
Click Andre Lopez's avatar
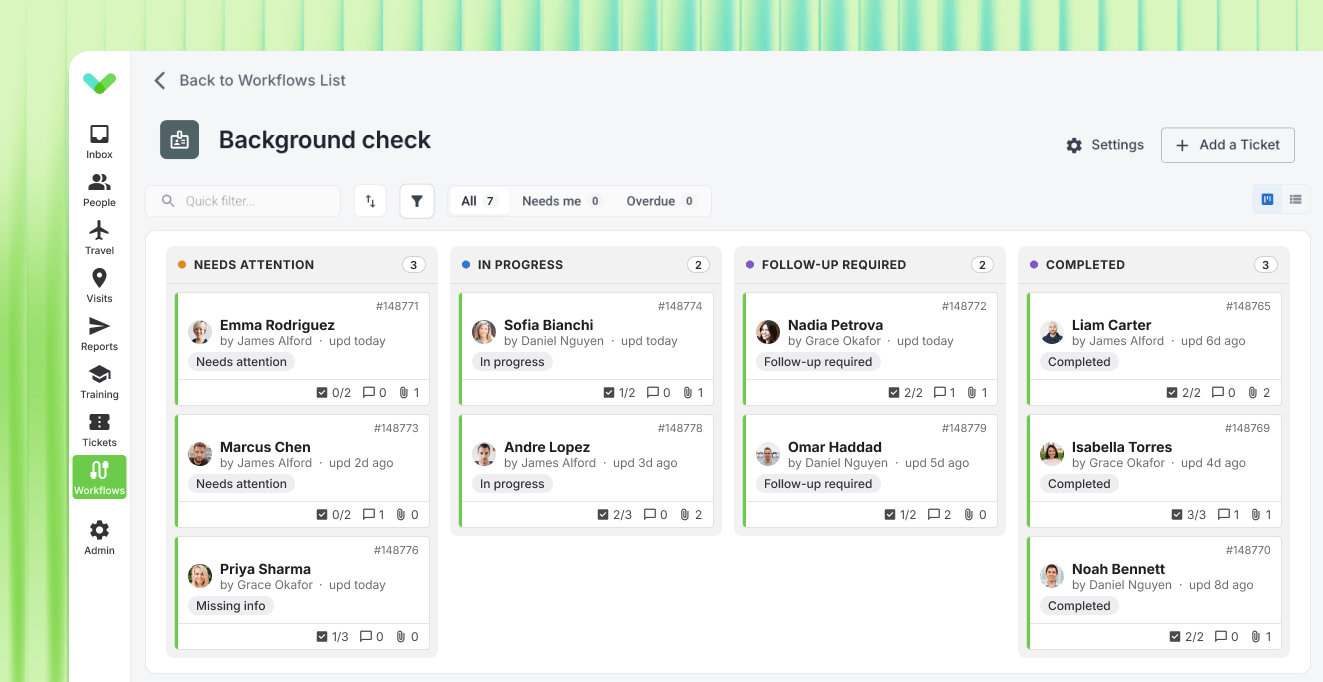(484, 454)
